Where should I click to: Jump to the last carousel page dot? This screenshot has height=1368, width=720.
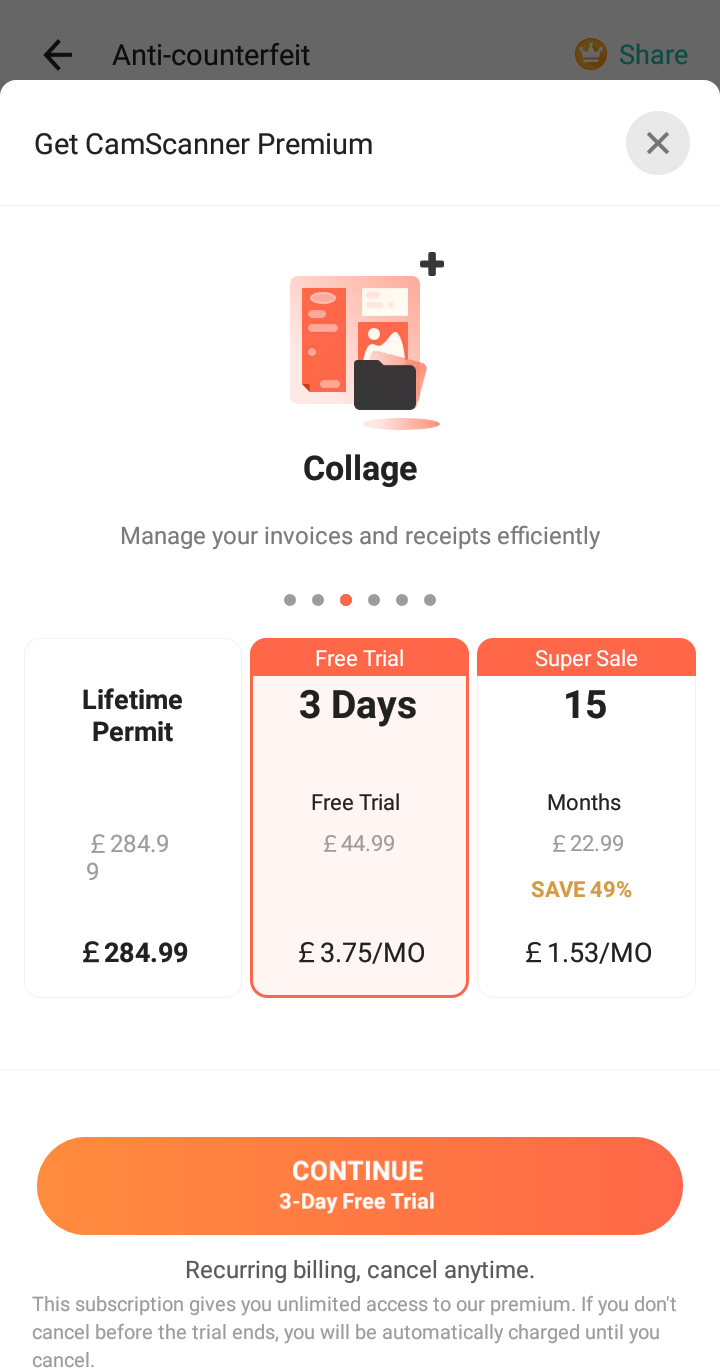point(430,600)
